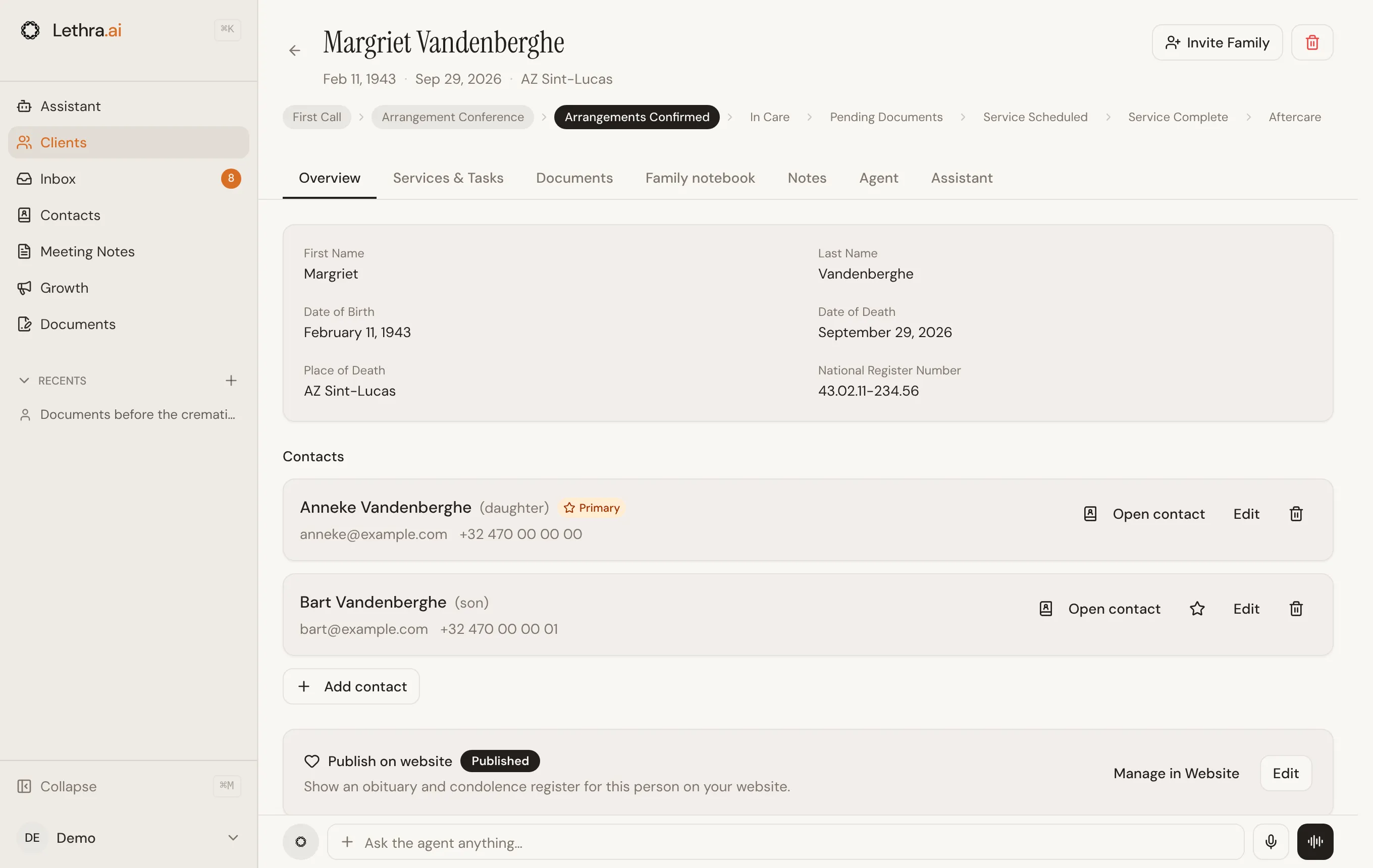The height and width of the screenshot is (868, 1373).
Task: Open Meeting Notes in sidebar
Action: 129,251
